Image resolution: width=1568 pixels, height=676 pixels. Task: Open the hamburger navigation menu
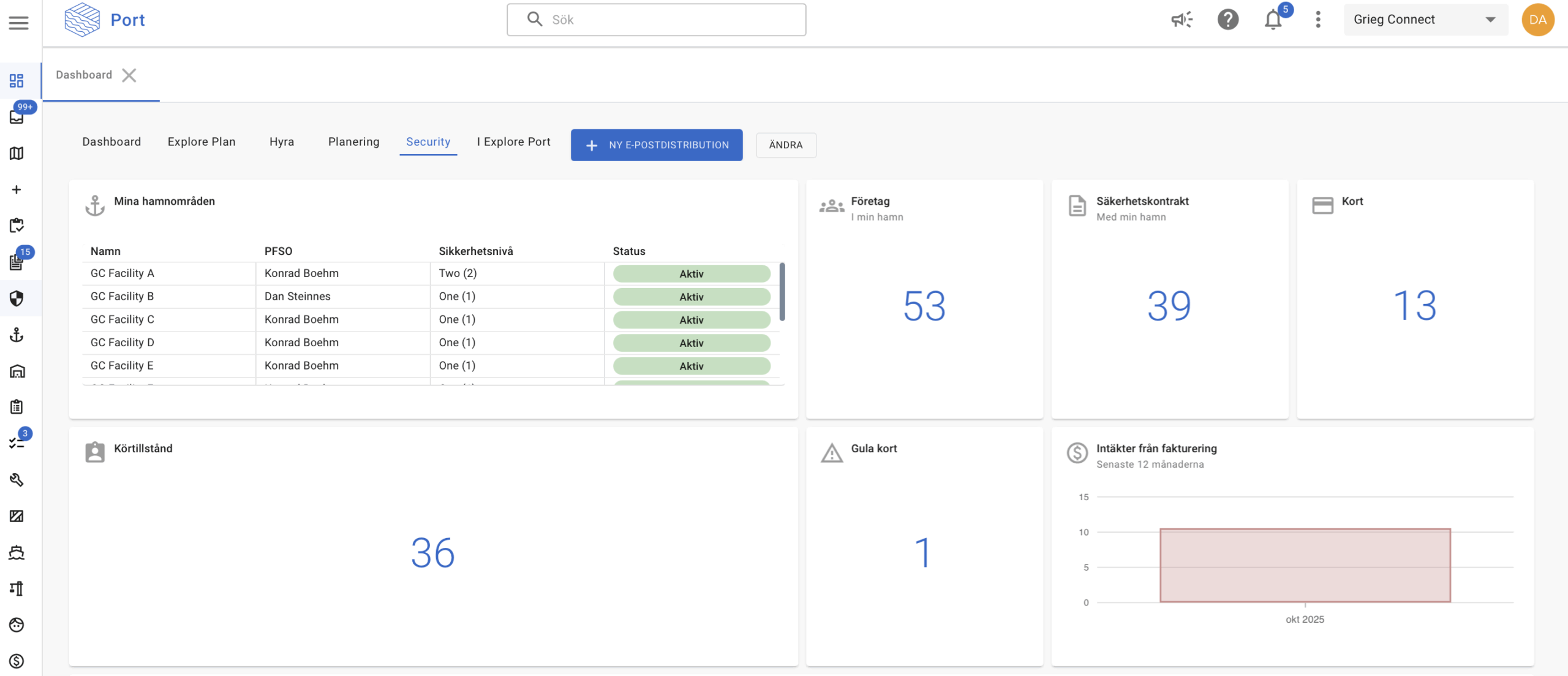[18, 23]
